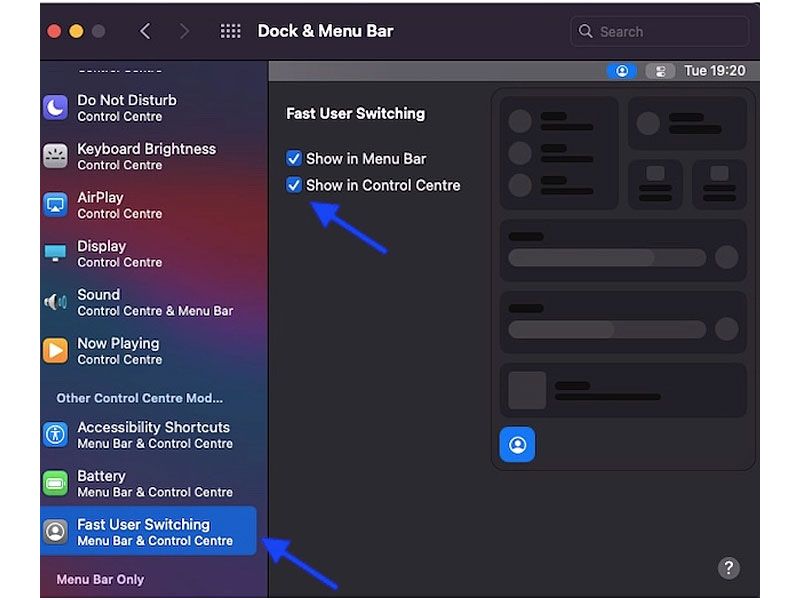Toggle Show in Control Centre checkbox
799x600 pixels.
click(x=294, y=185)
